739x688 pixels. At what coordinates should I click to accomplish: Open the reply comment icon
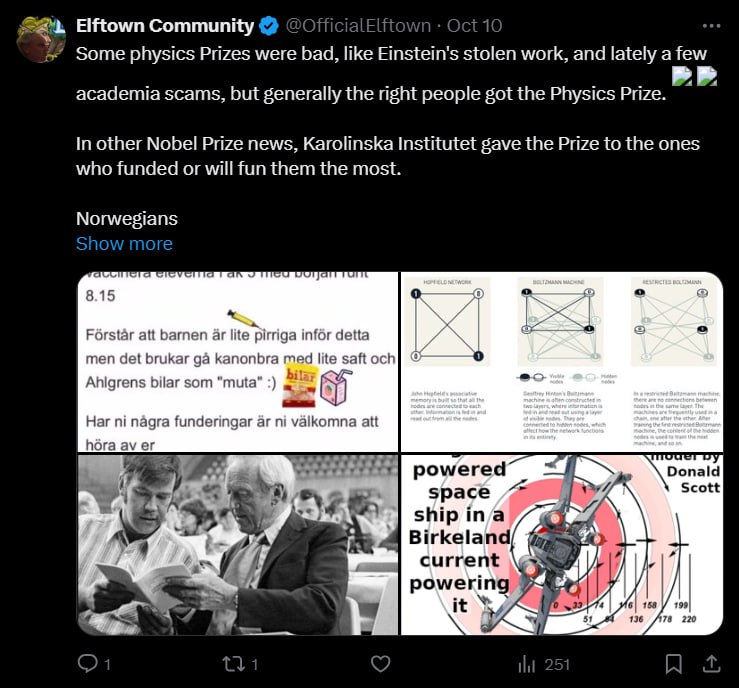(x=88, y=663)
